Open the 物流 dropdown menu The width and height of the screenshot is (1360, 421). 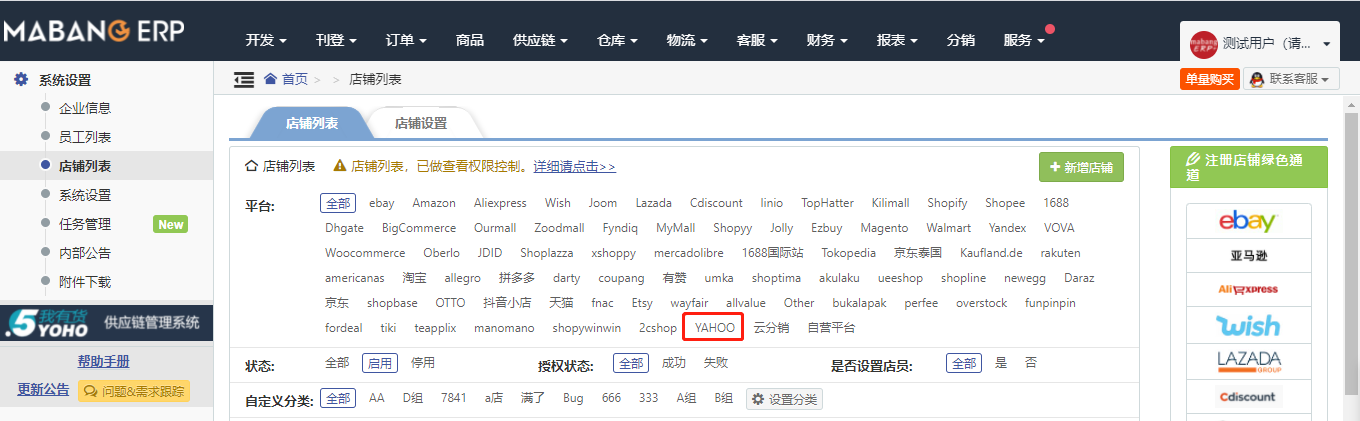[x=687, y=40]
